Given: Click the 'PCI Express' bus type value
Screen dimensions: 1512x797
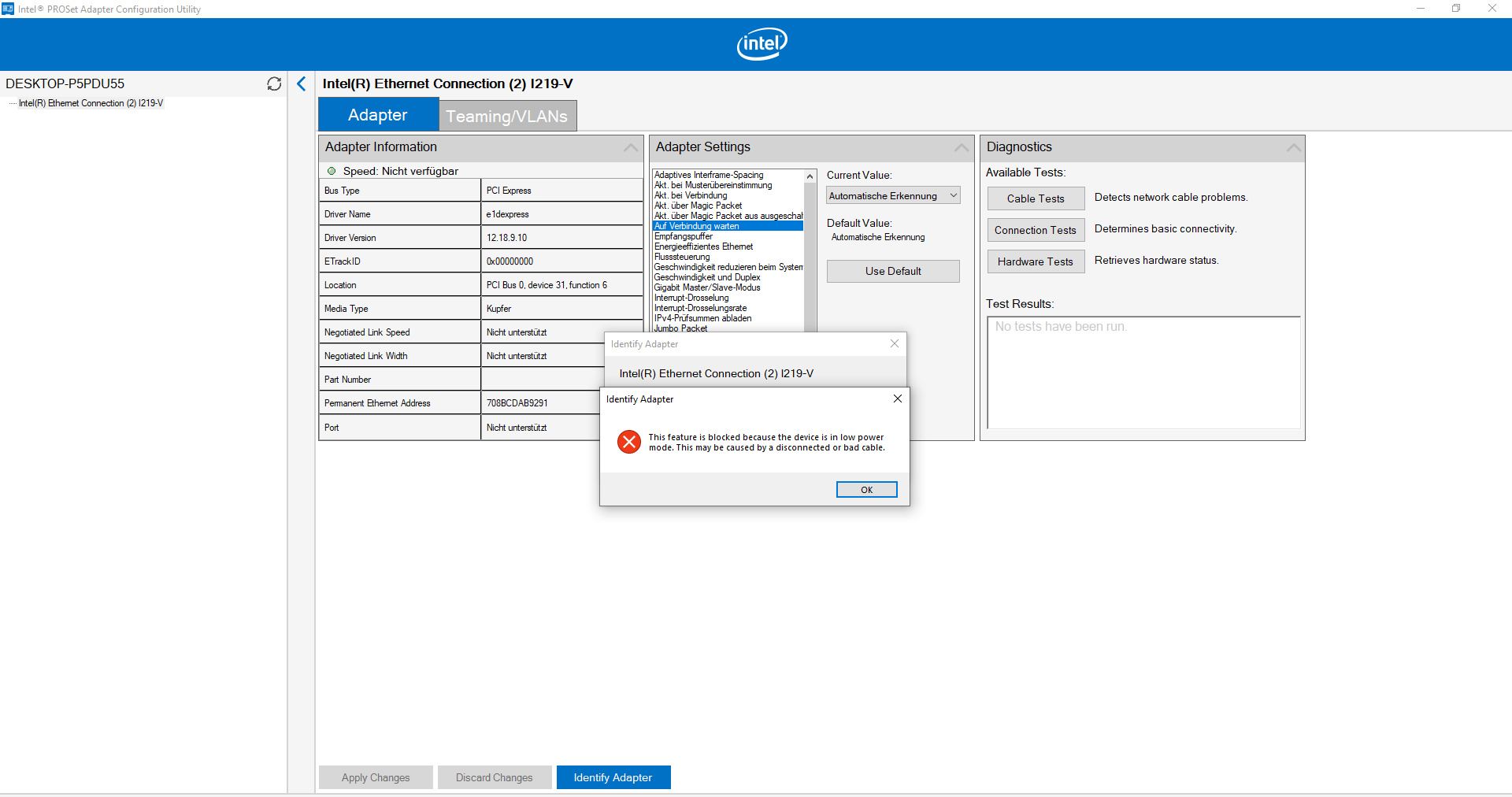Looking at the screenshot, I should [x=509, y=191].
